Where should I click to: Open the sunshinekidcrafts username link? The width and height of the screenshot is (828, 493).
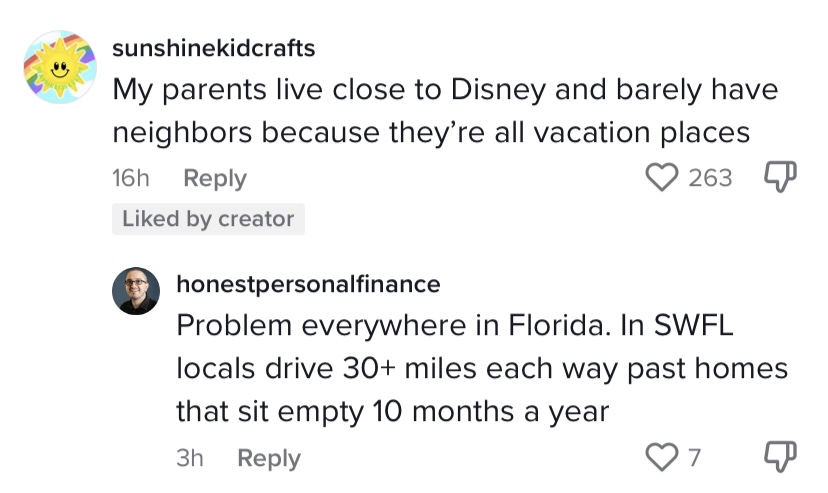(214, 48)
